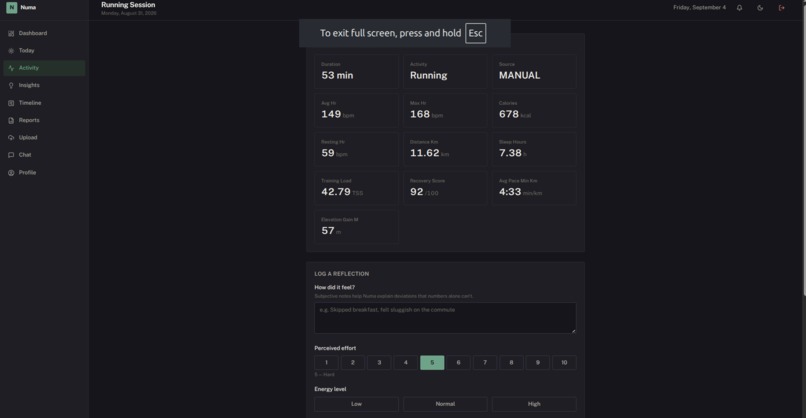Image resolution: width=806 pixels, height=418 pixels.
Task: Open the Insights section
Action: (44, 85)
